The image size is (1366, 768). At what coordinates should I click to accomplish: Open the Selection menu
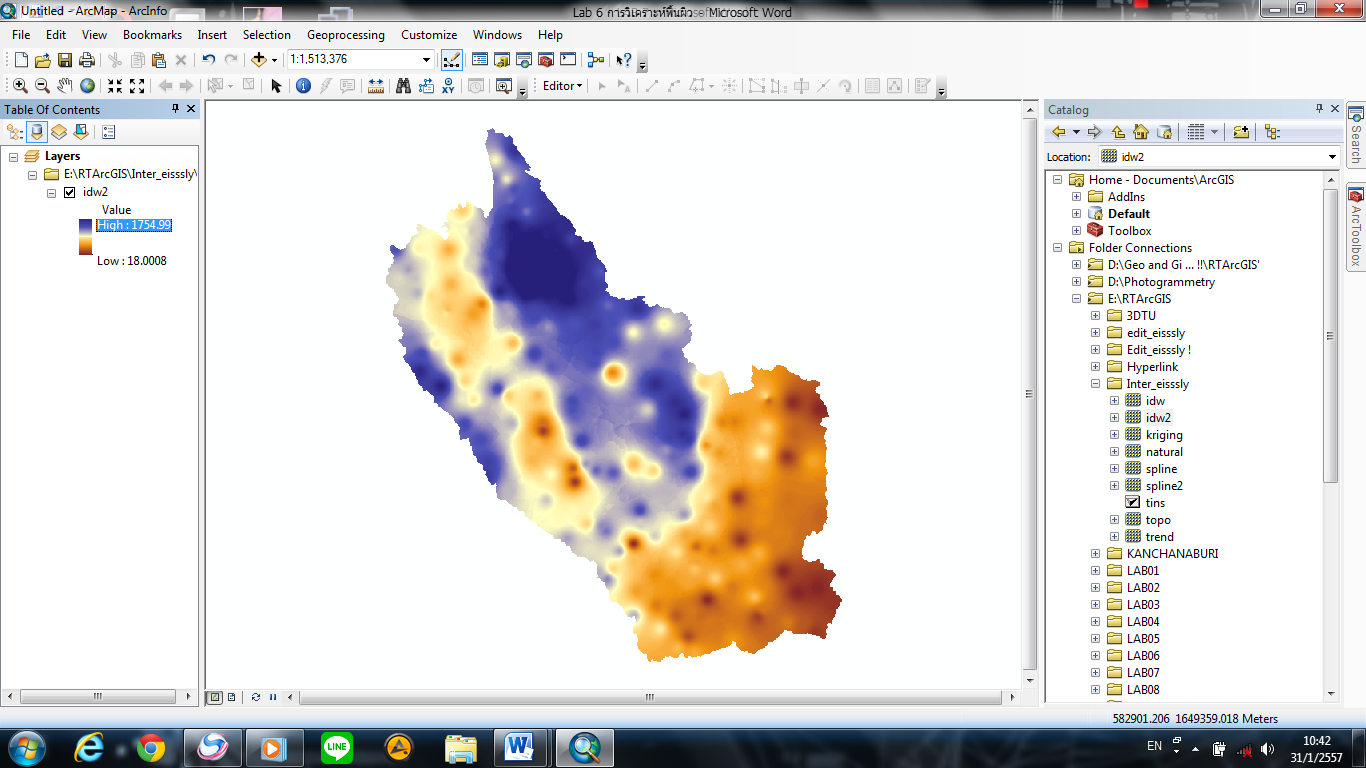coord(267,35)
